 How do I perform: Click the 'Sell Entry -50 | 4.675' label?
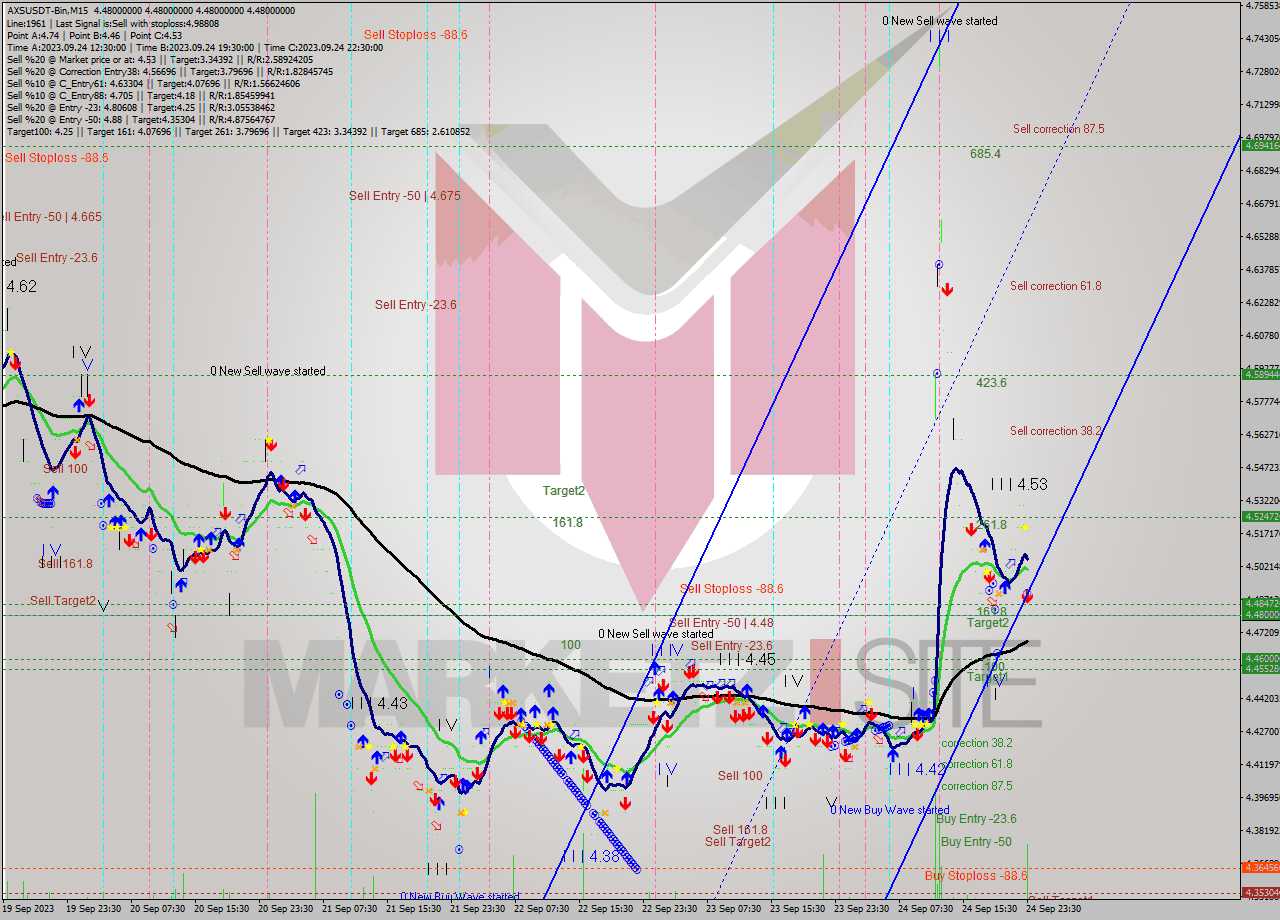404,196
